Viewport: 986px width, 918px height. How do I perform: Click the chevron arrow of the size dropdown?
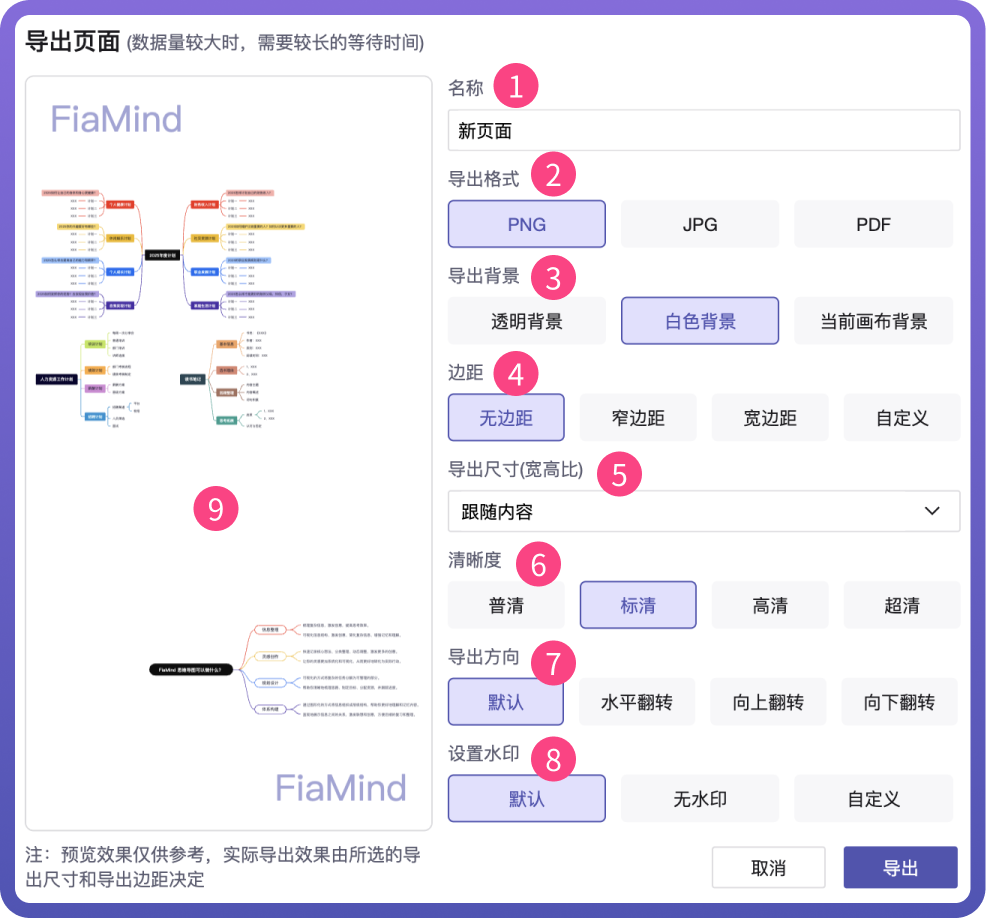pos(932,511)
